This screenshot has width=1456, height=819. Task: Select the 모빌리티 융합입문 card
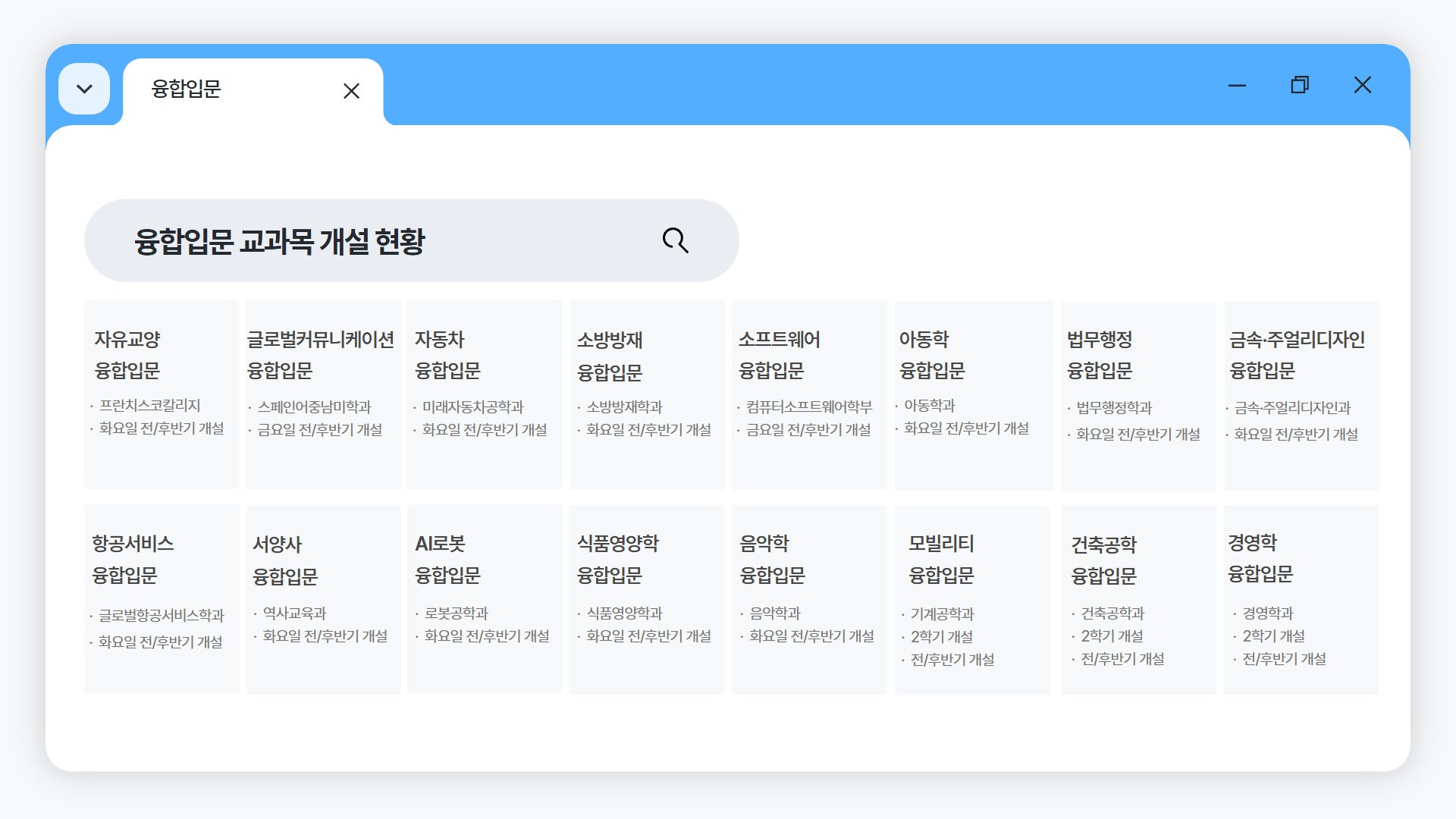click(973, 599)
